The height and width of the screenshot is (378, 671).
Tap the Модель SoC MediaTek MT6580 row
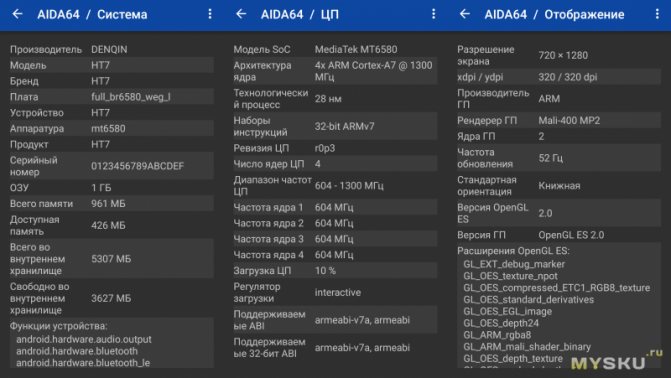335,49
